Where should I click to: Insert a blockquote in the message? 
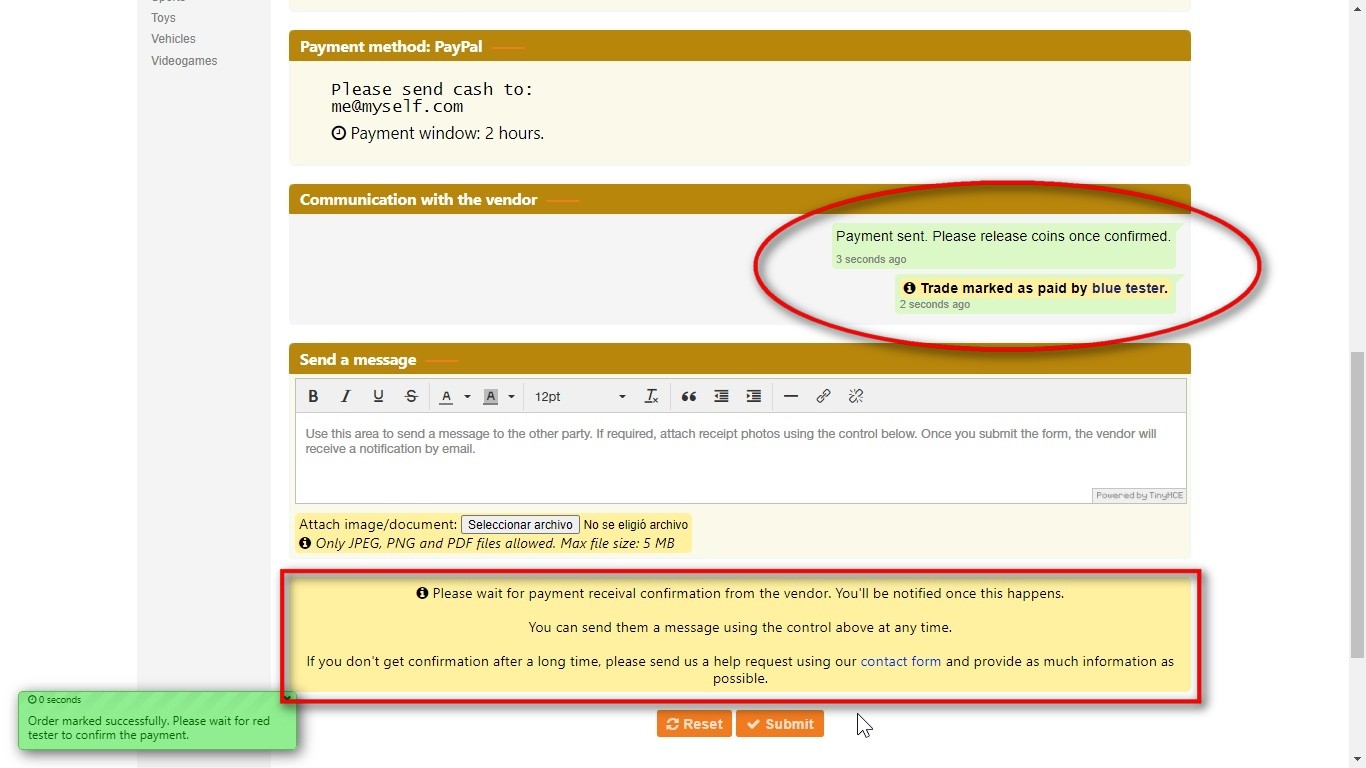[689, 396]
